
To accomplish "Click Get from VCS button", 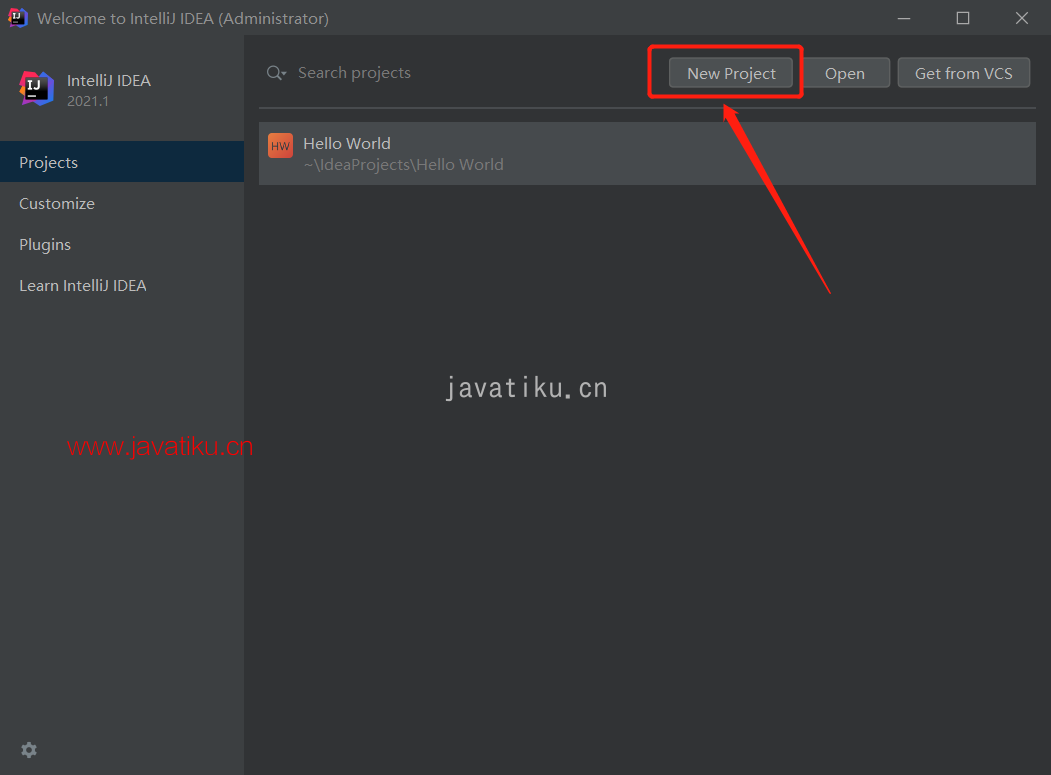I will click(963, 73).
